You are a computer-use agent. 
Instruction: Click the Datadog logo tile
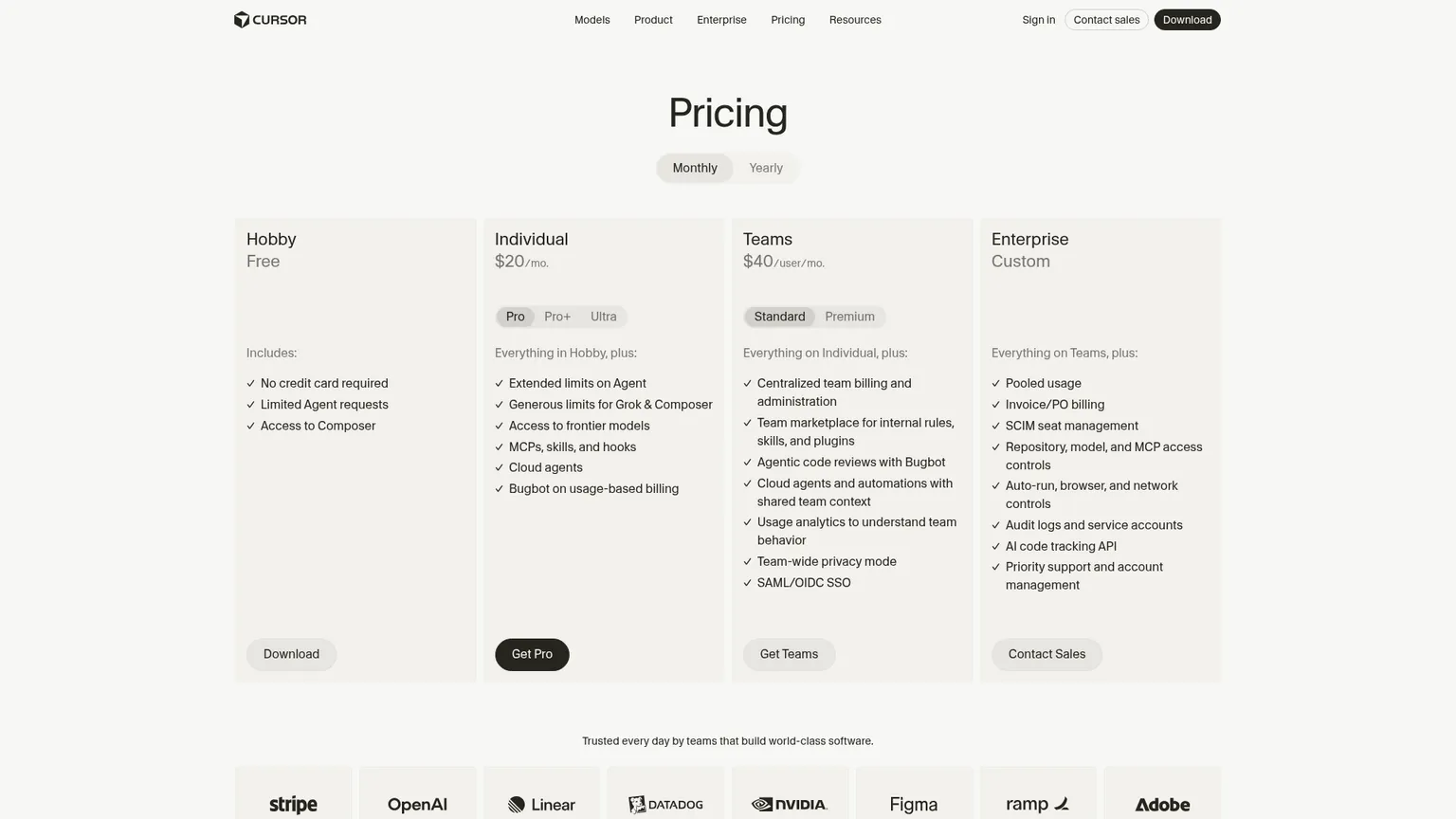tap(665, 793)
